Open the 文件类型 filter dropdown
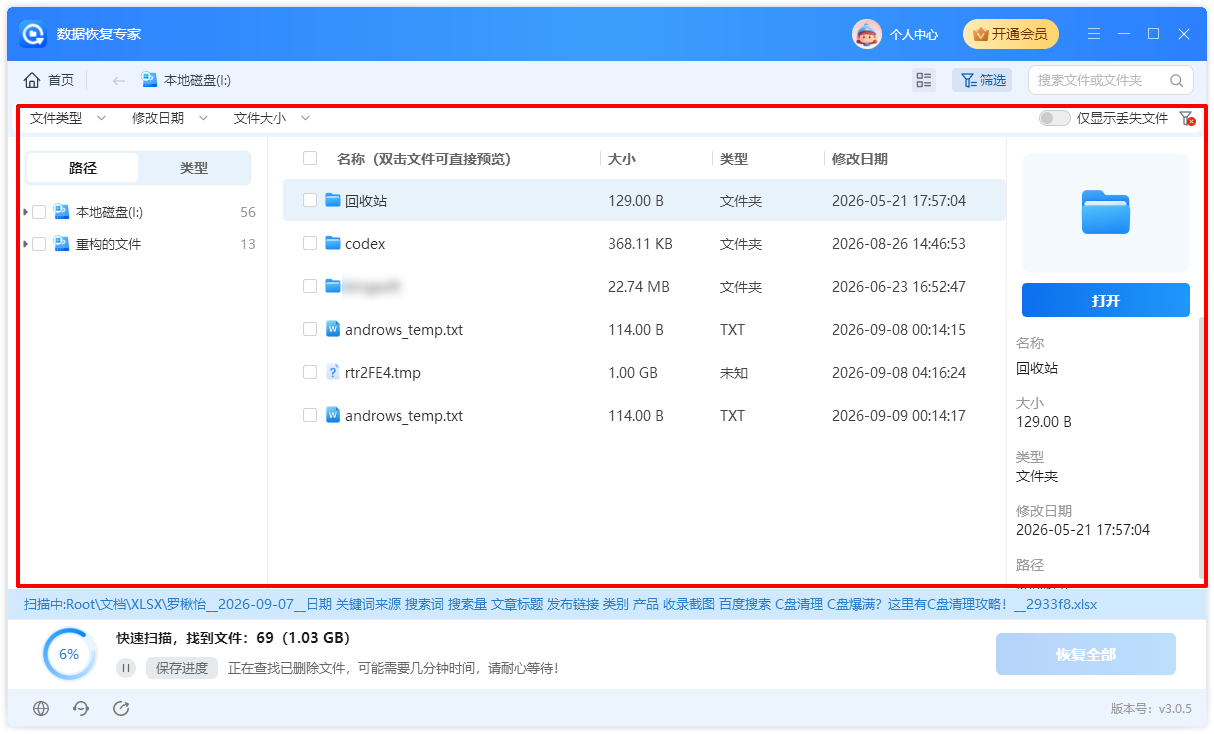The image size is (1214, 734). 67,118
